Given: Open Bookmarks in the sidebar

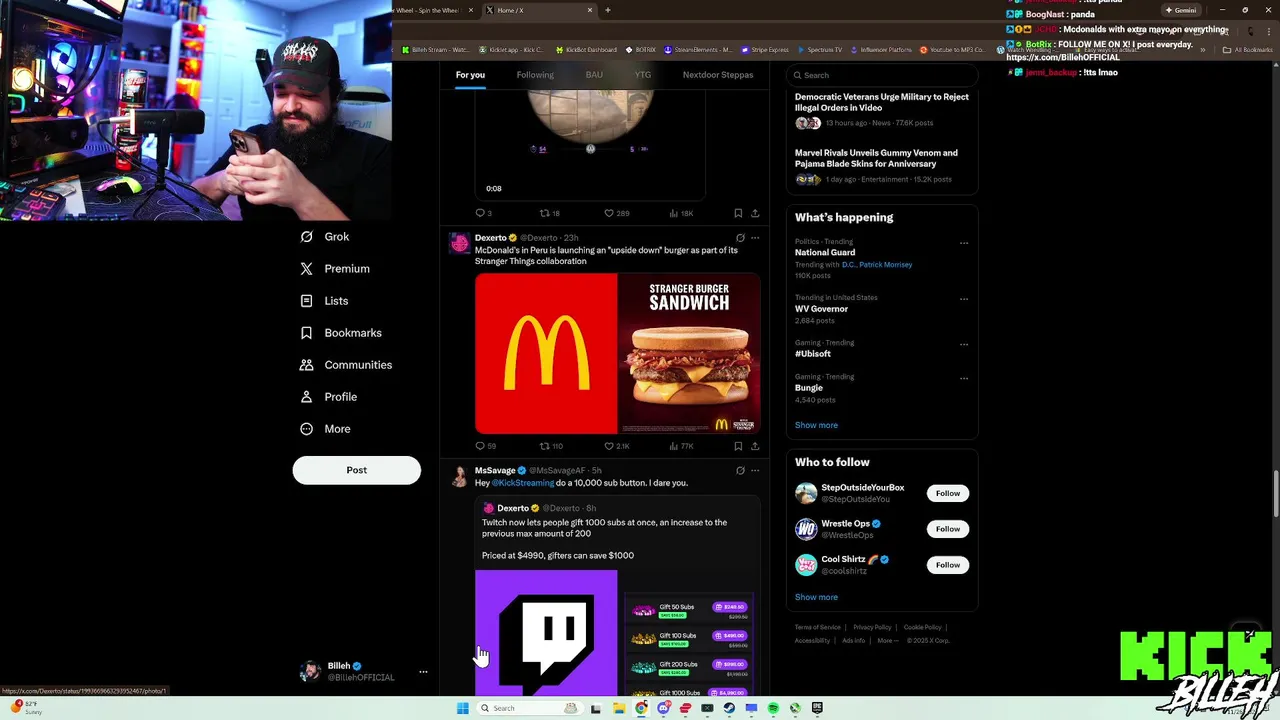Looking at the screenshot, I should (x=341, y=333).
